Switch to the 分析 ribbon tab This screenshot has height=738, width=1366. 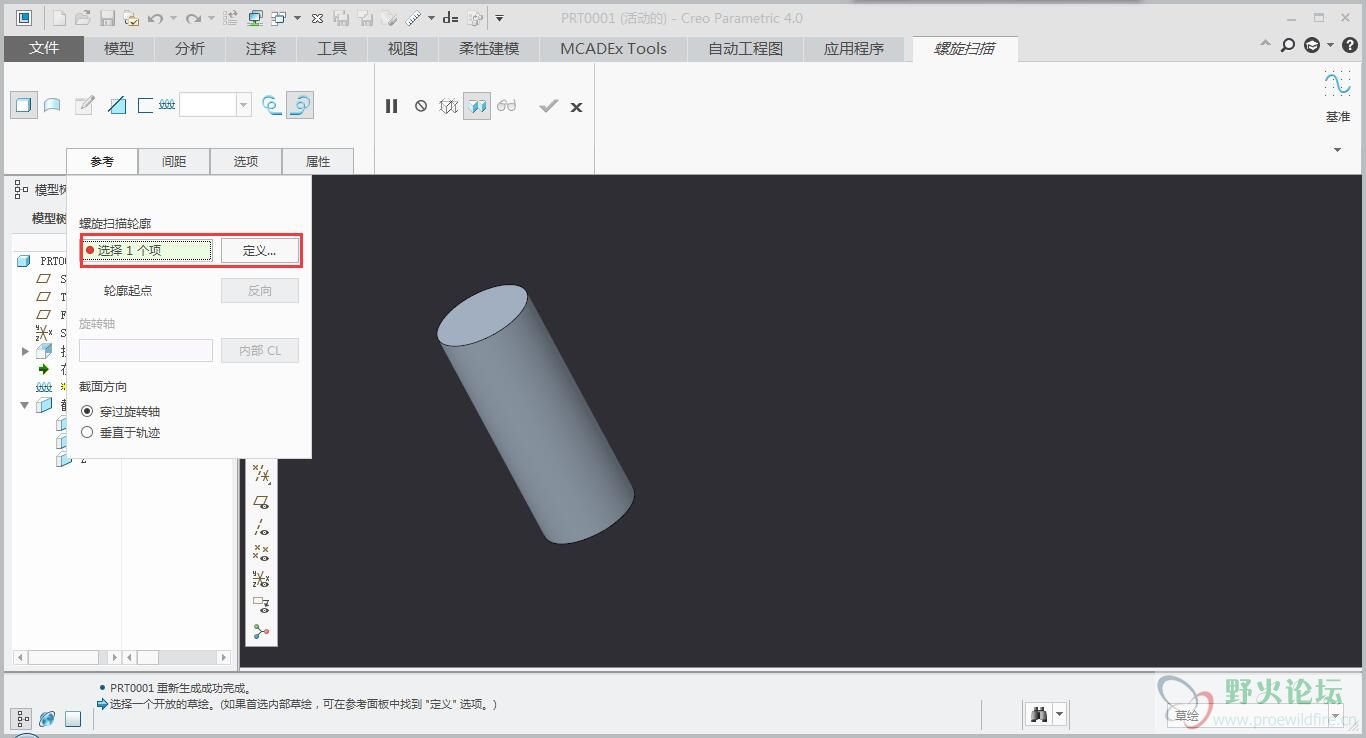(x=190, y=48)
